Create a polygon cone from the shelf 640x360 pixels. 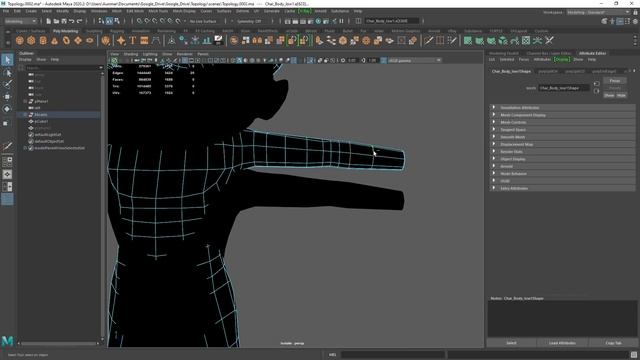pos(54,40)
